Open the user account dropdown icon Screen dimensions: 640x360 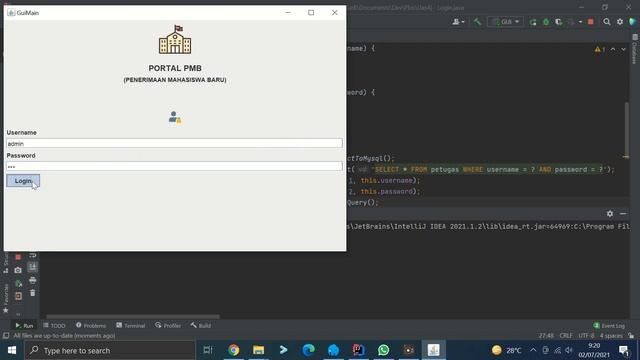pos(458,22)
